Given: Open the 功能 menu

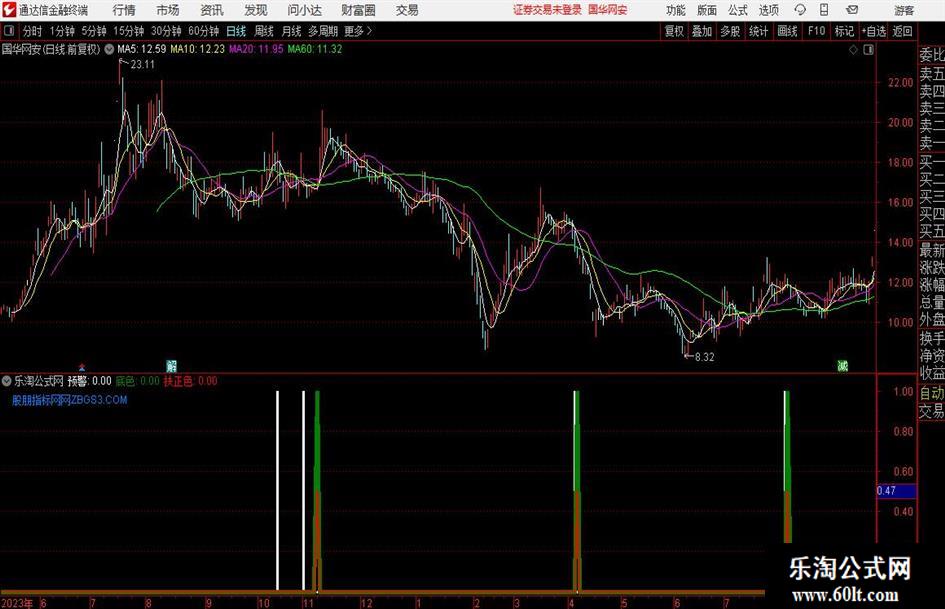Looking at the screenshot, I should pos(676,10).
